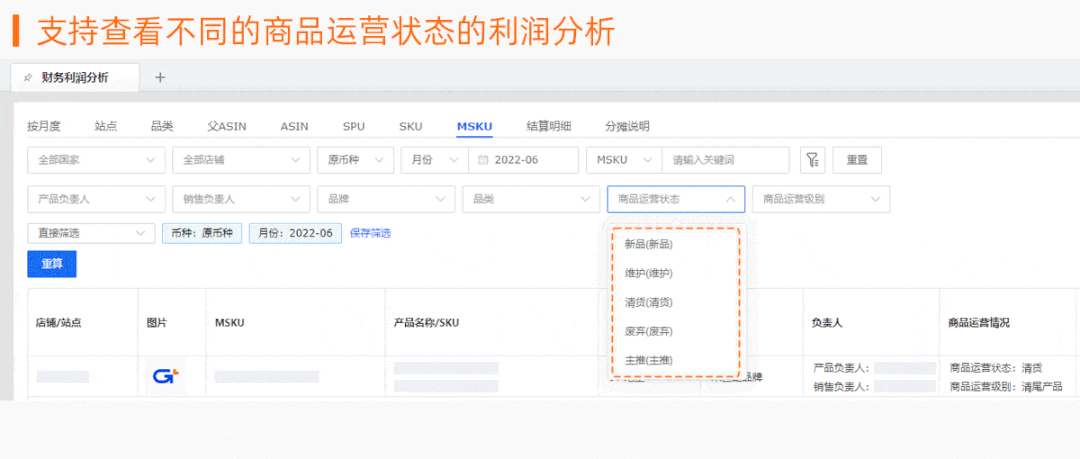
Task: Click the filter funnel icon
Action: [812, 160]
